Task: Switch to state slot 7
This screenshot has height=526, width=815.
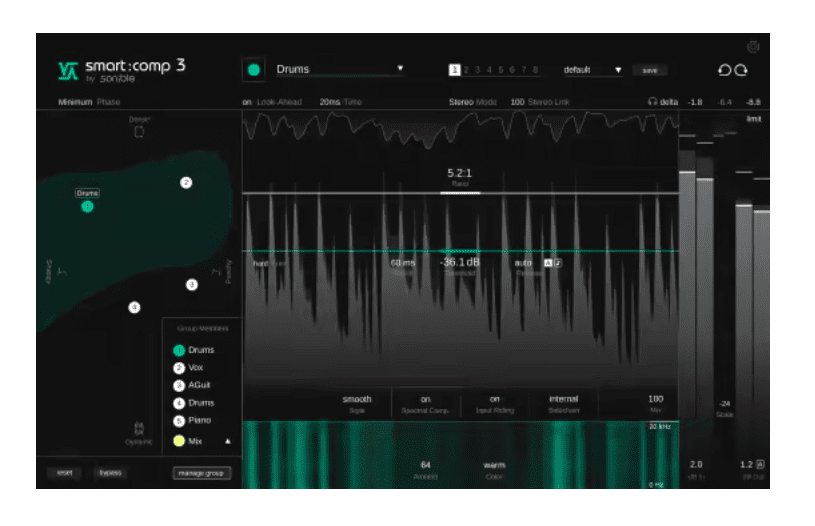Action: point(524,70)
